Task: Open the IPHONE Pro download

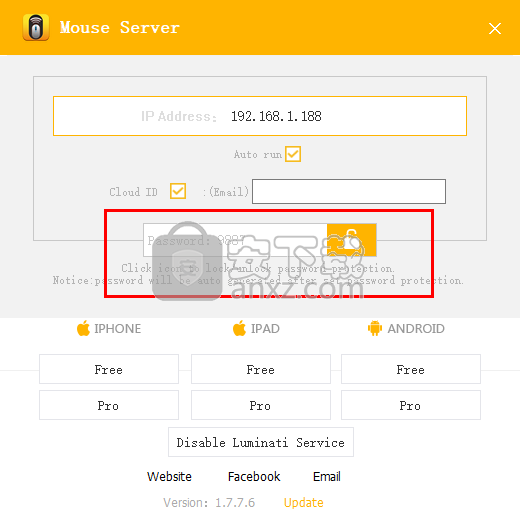Action: tap(109, 405)
